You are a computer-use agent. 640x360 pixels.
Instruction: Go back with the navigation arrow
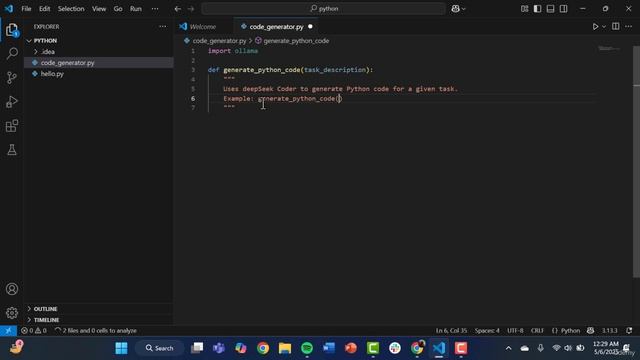click(178, 9)
